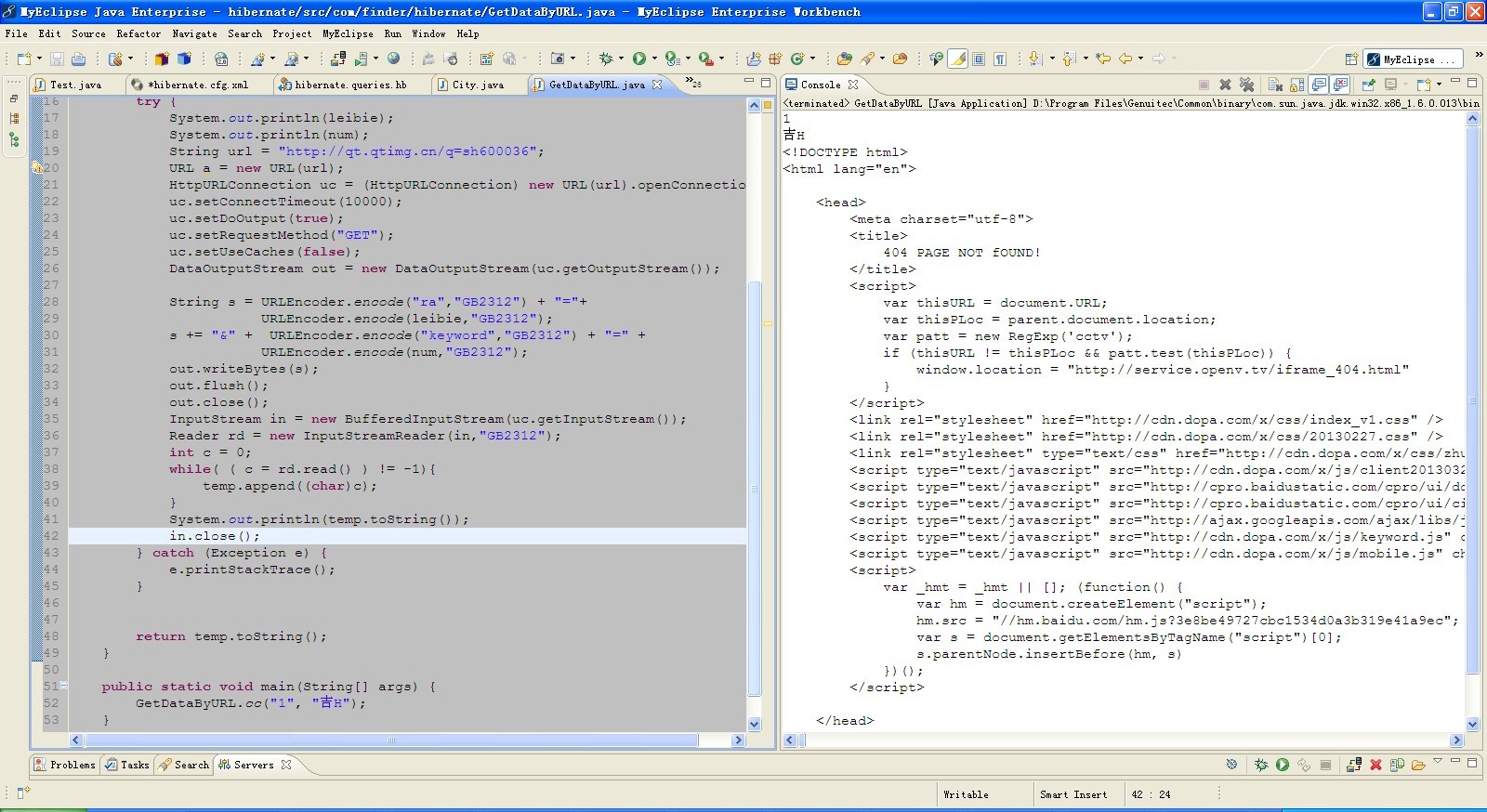The height and width of the screenshot is (812, 1487).
Task: Remove All Terminated Launches in Console
Action: click(1247, 85)
